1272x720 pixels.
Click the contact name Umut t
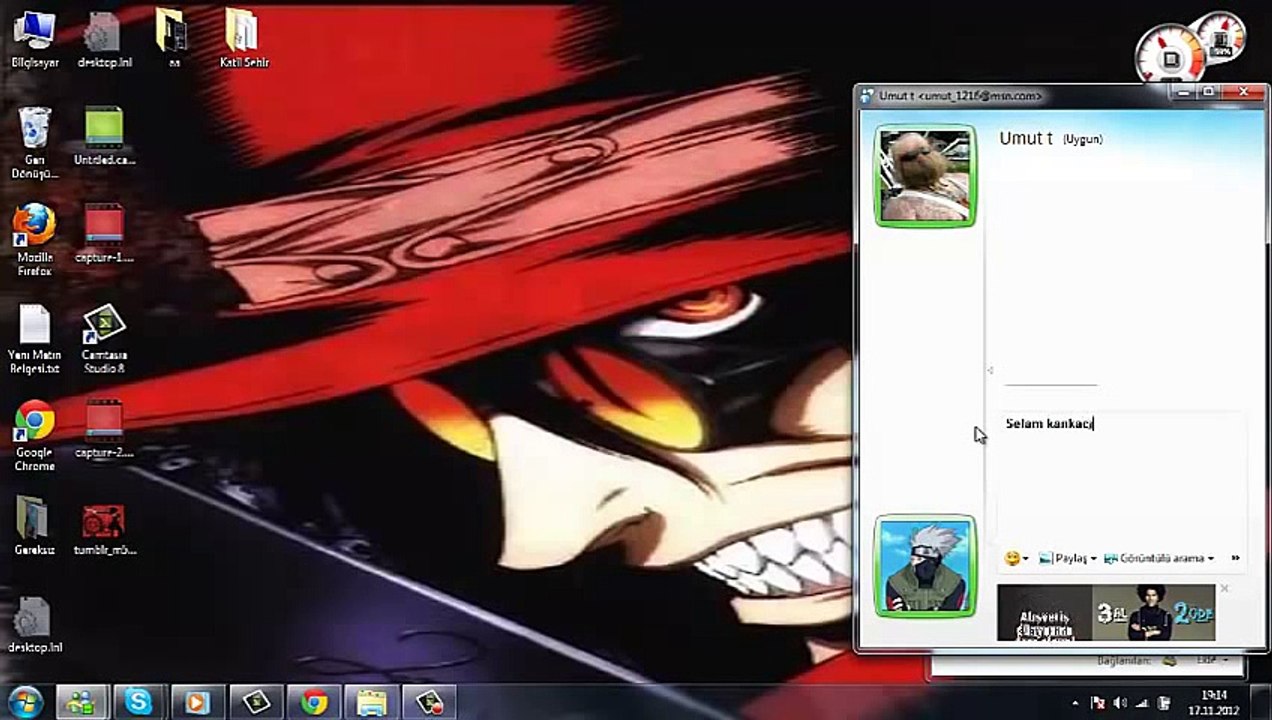point(1026,139)
